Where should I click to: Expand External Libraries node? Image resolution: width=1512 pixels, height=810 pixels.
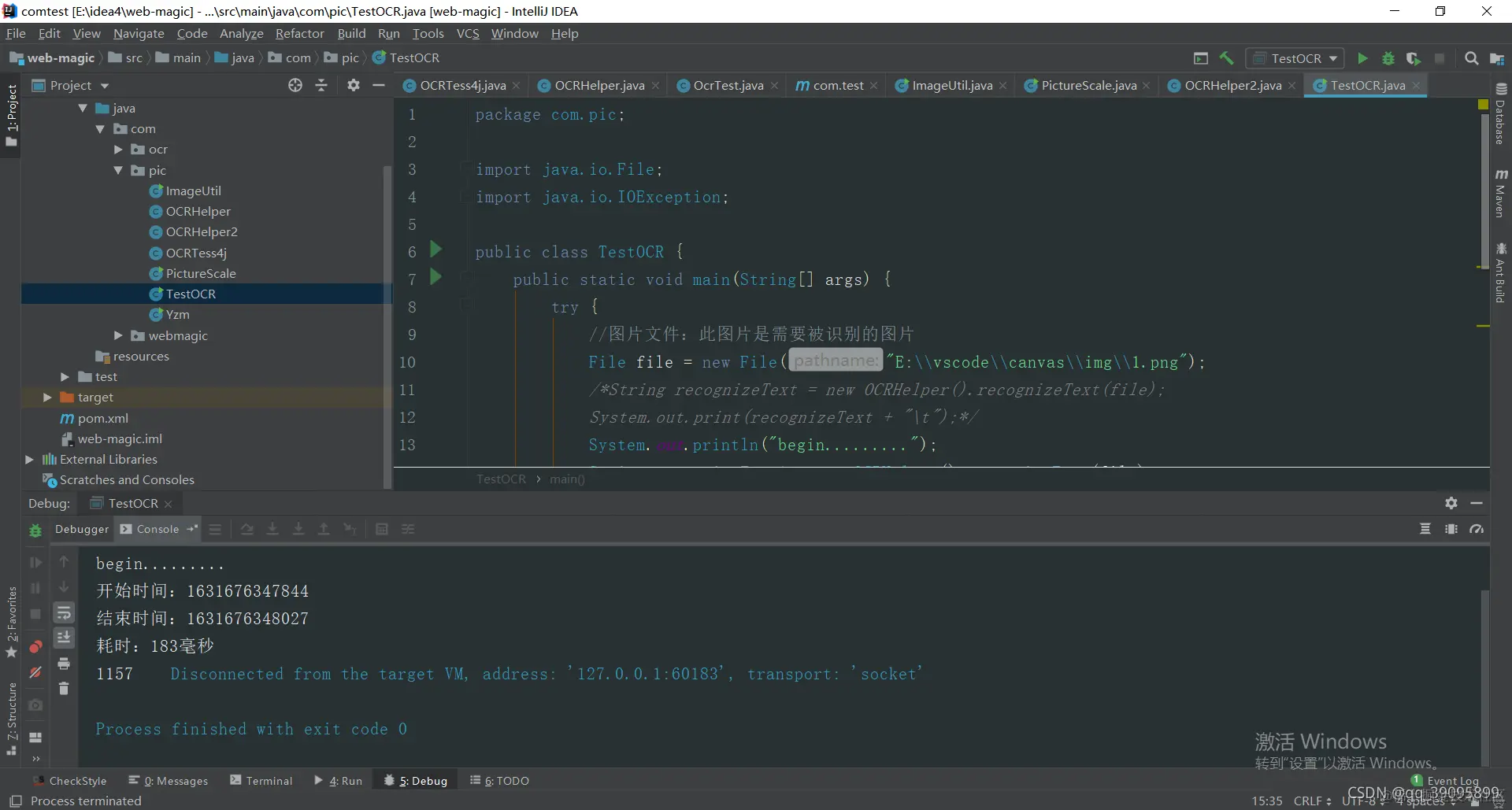point(29,459)
